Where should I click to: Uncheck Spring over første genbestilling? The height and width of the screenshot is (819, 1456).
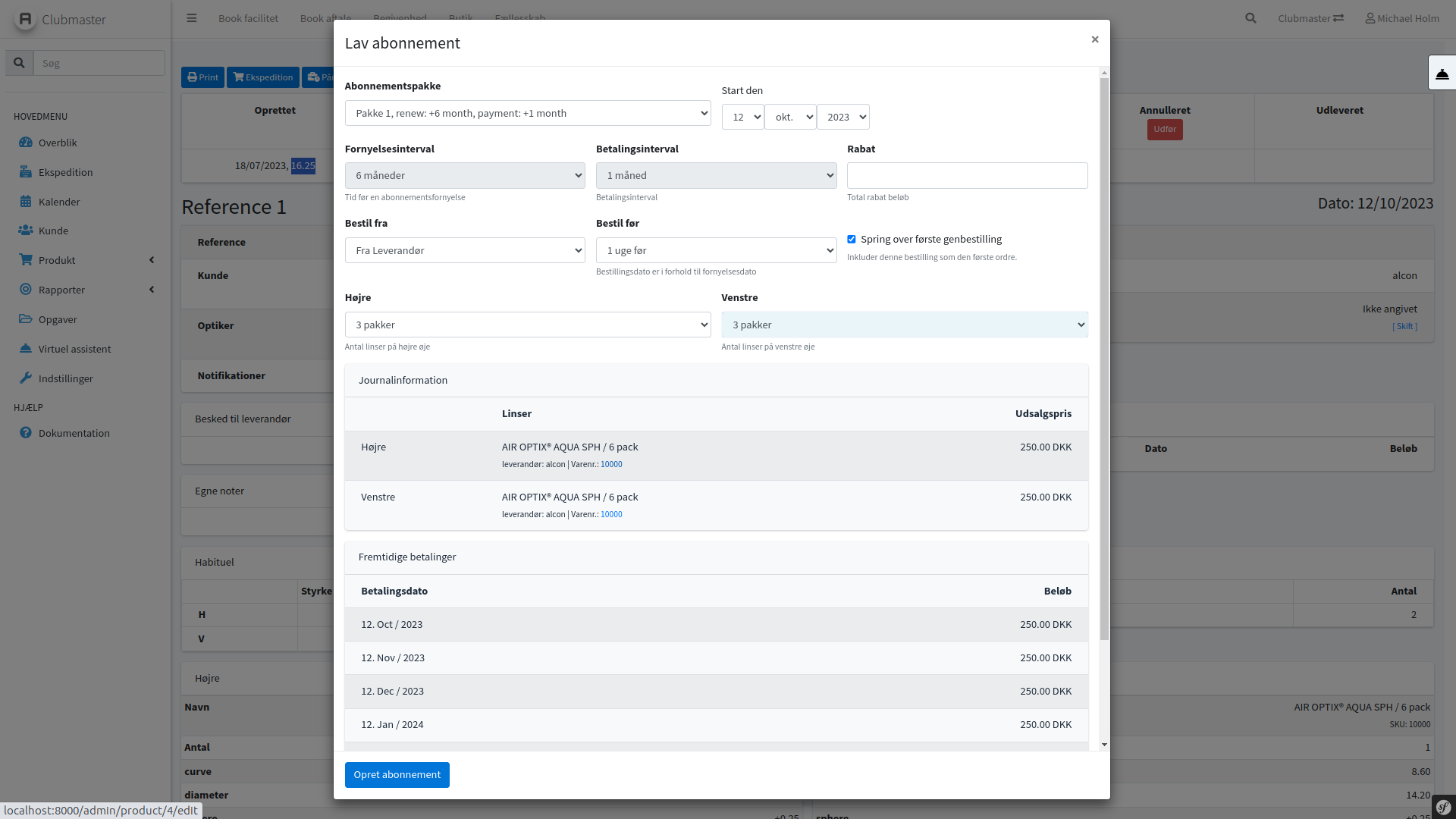[852, 239]
